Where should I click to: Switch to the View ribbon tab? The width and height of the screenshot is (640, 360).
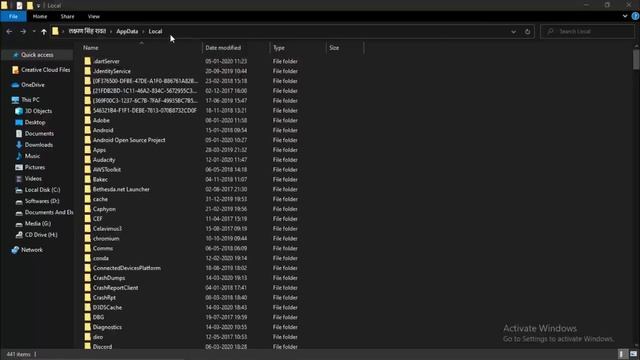tap(93, 16)
